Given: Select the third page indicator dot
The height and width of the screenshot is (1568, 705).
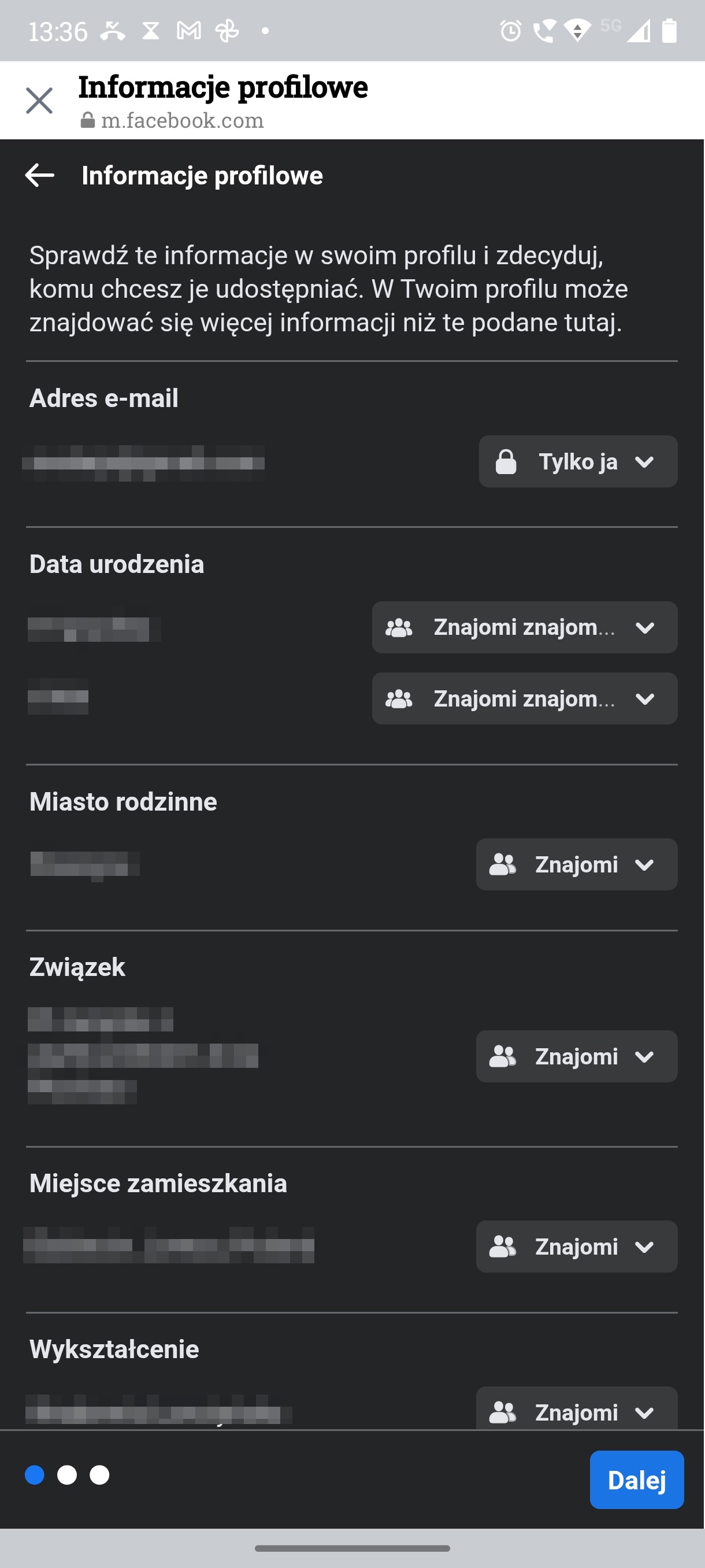Looking at the screenshot, I should coord(99,1475).
